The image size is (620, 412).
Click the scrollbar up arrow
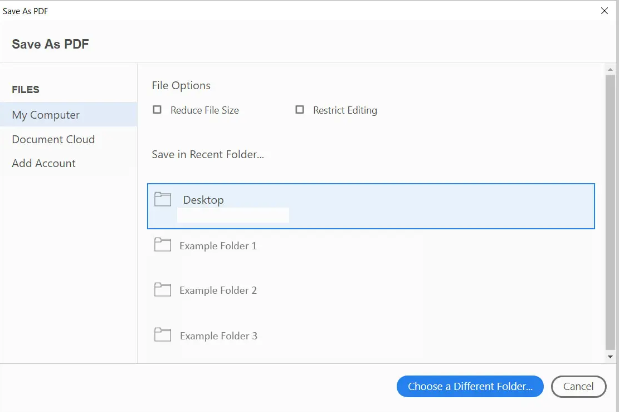click(610, 70)
